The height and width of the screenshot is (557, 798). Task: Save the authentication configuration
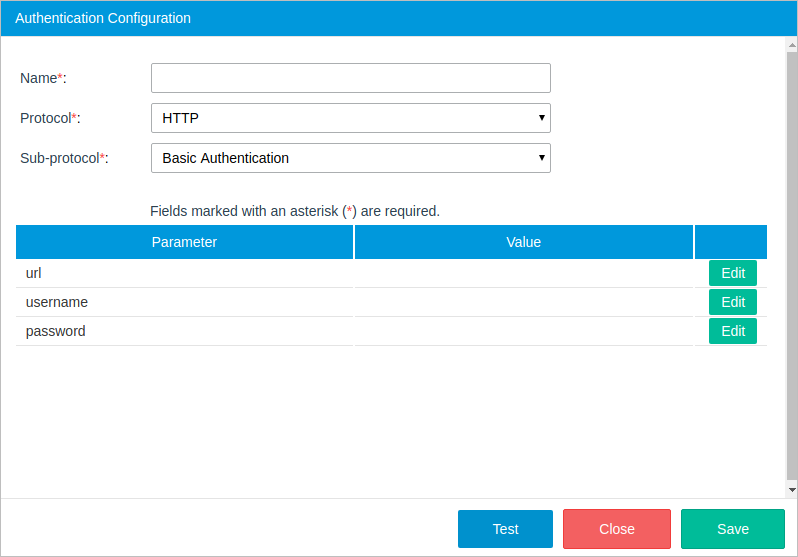coord(732,529)
